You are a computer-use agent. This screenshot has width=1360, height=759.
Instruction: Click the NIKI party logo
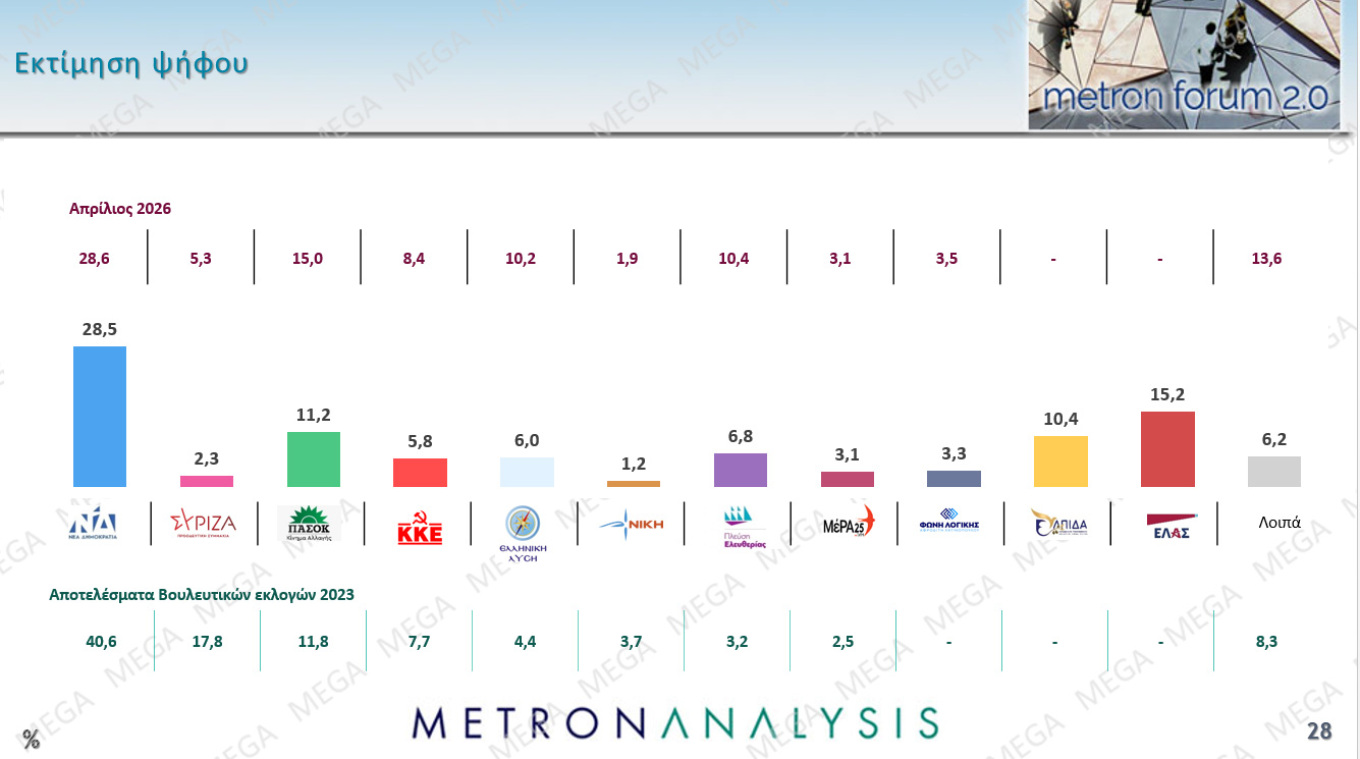coord(629,522)
